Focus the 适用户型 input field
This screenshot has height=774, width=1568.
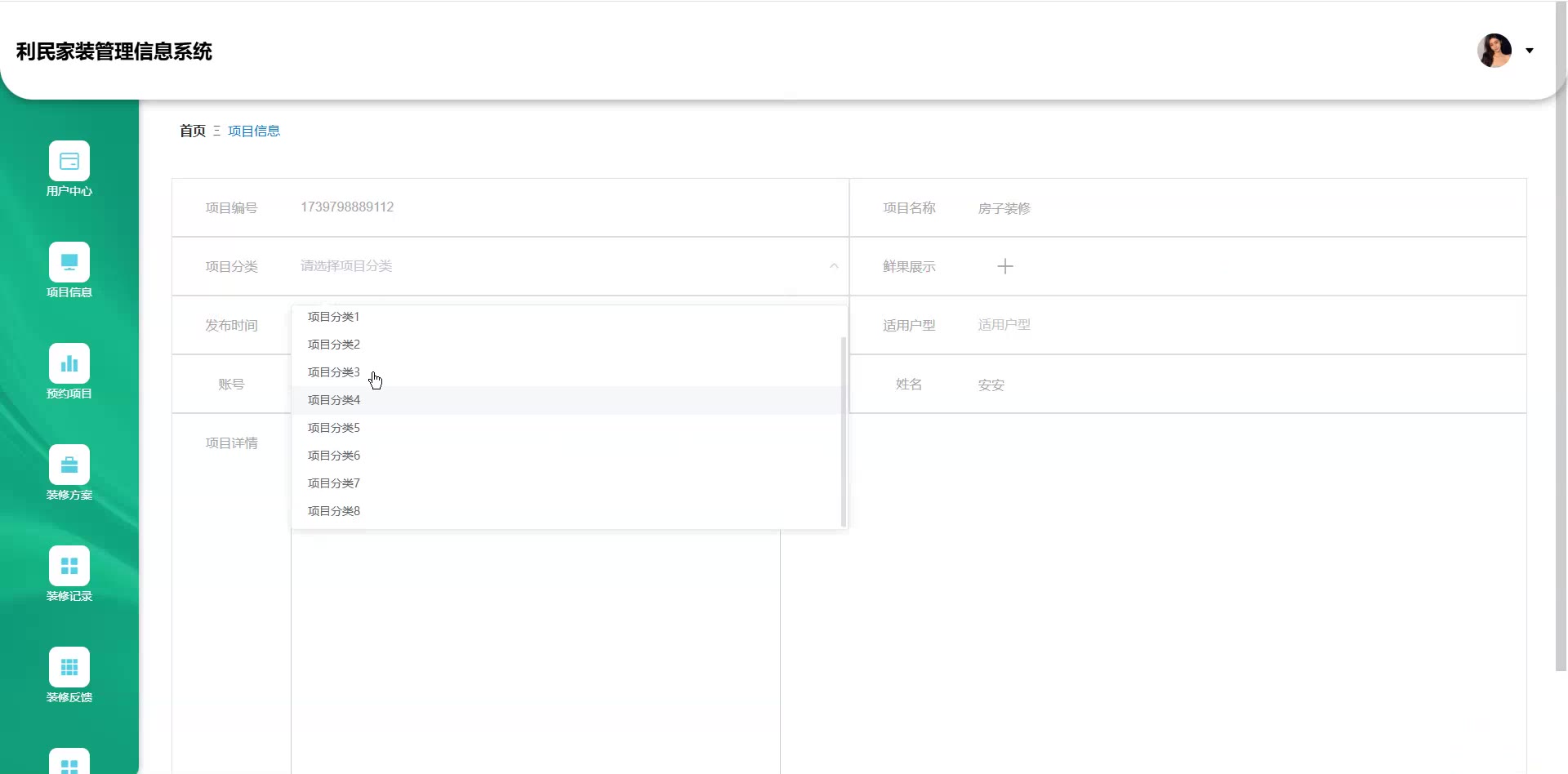(1225, 325)
